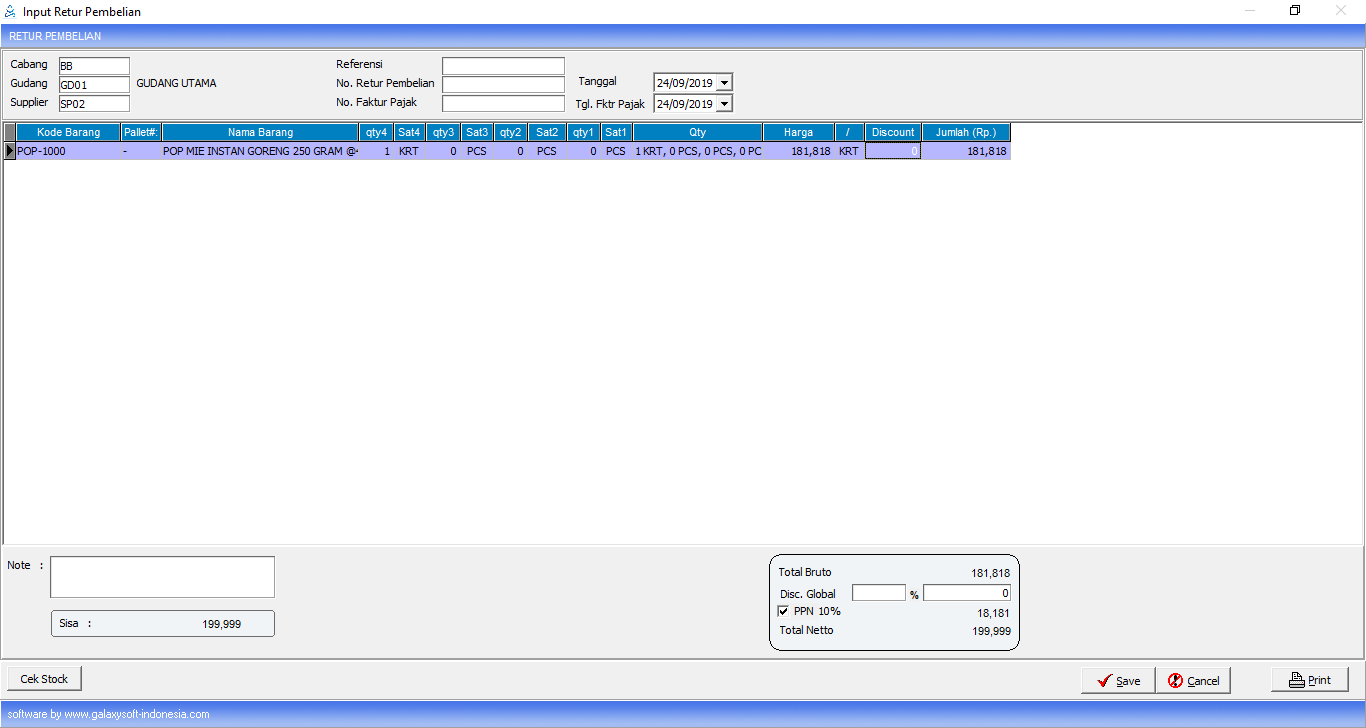This screenshot has height=728, width=1366.
Task: Click the Disc. Global percent field
Action: click(878, 593)
